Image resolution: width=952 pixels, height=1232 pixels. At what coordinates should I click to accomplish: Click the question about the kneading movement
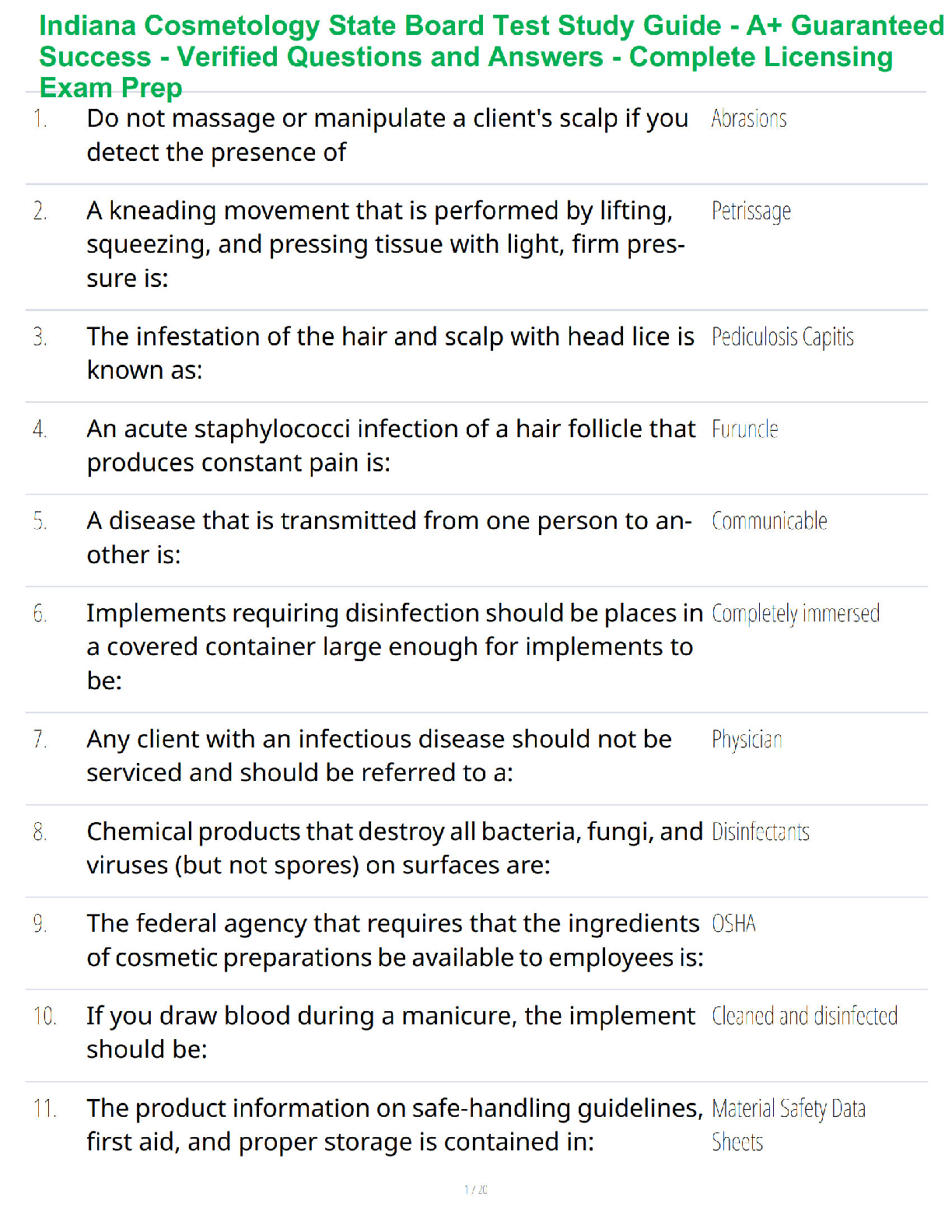385,244
